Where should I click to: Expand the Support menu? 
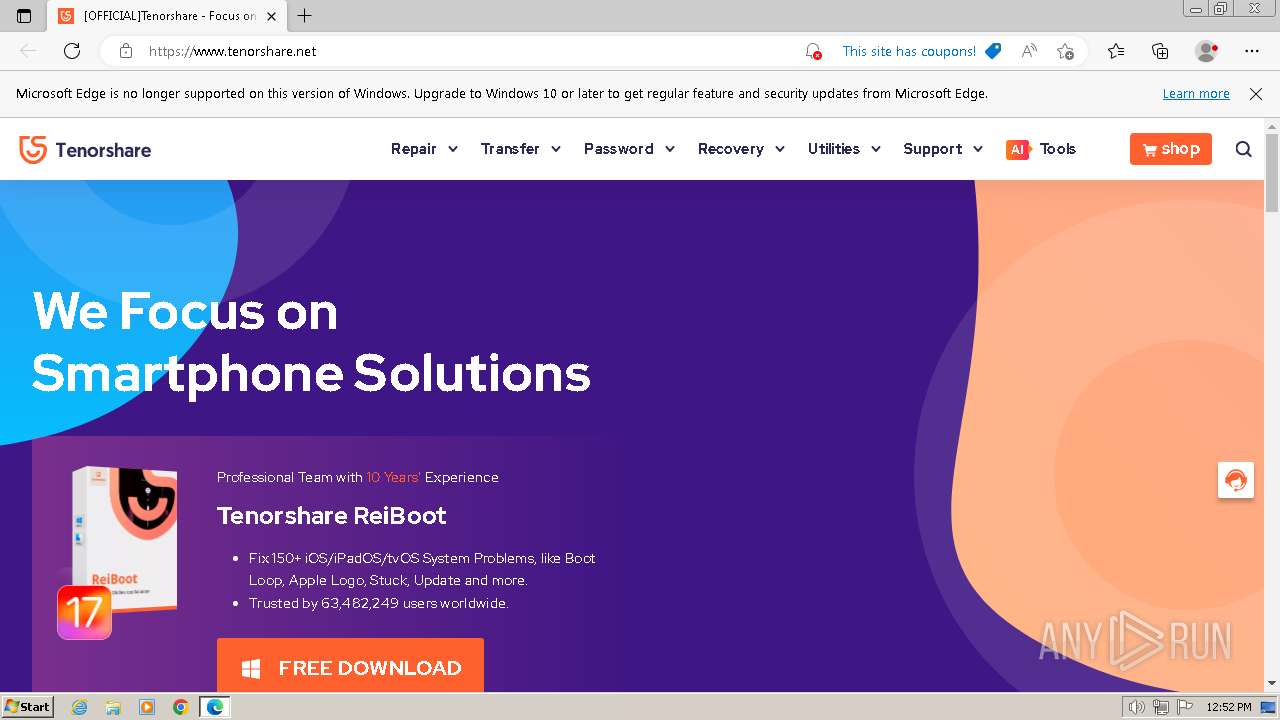(x=943, y=149)
